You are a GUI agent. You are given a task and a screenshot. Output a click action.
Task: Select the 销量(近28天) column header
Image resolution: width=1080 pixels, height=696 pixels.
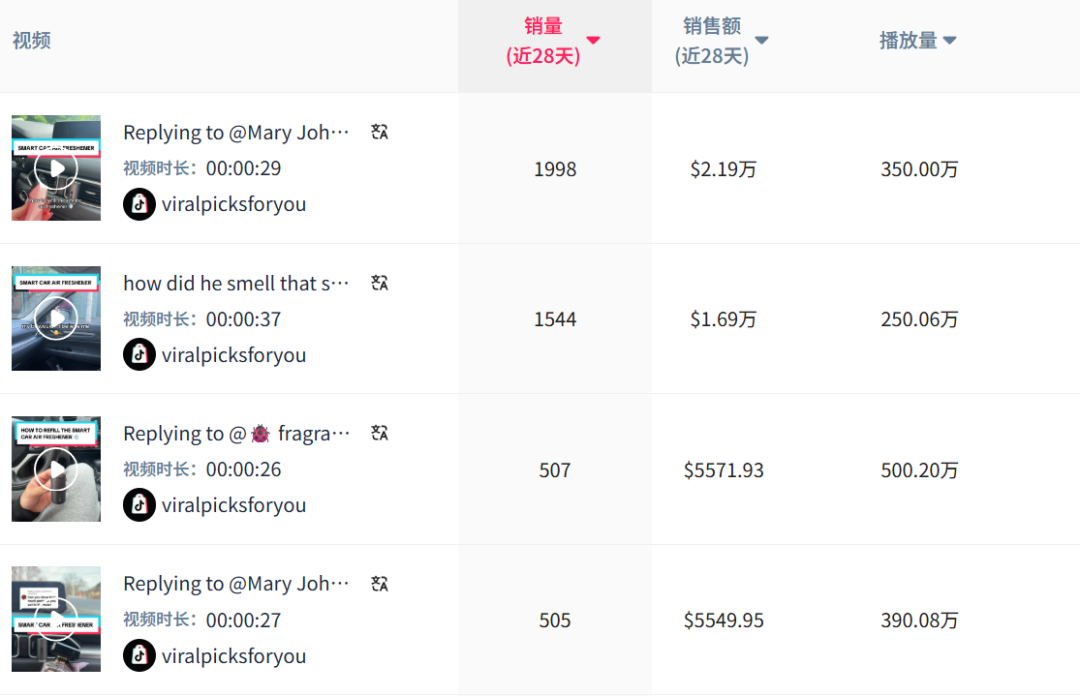543,41
